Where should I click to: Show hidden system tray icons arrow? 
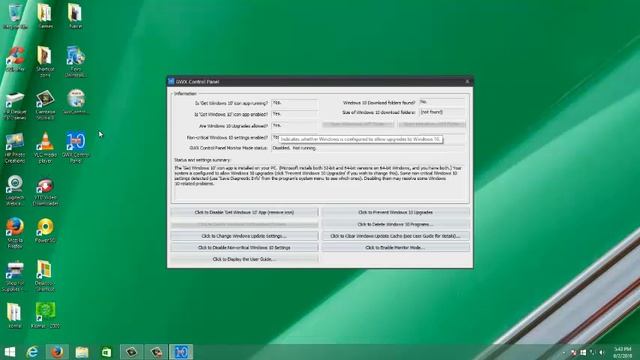click(564, 352)
